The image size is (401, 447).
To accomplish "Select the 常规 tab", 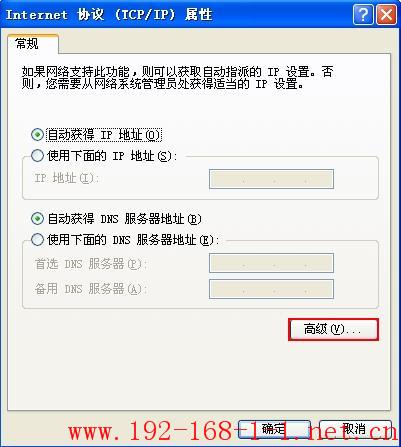I will (33, 44).
